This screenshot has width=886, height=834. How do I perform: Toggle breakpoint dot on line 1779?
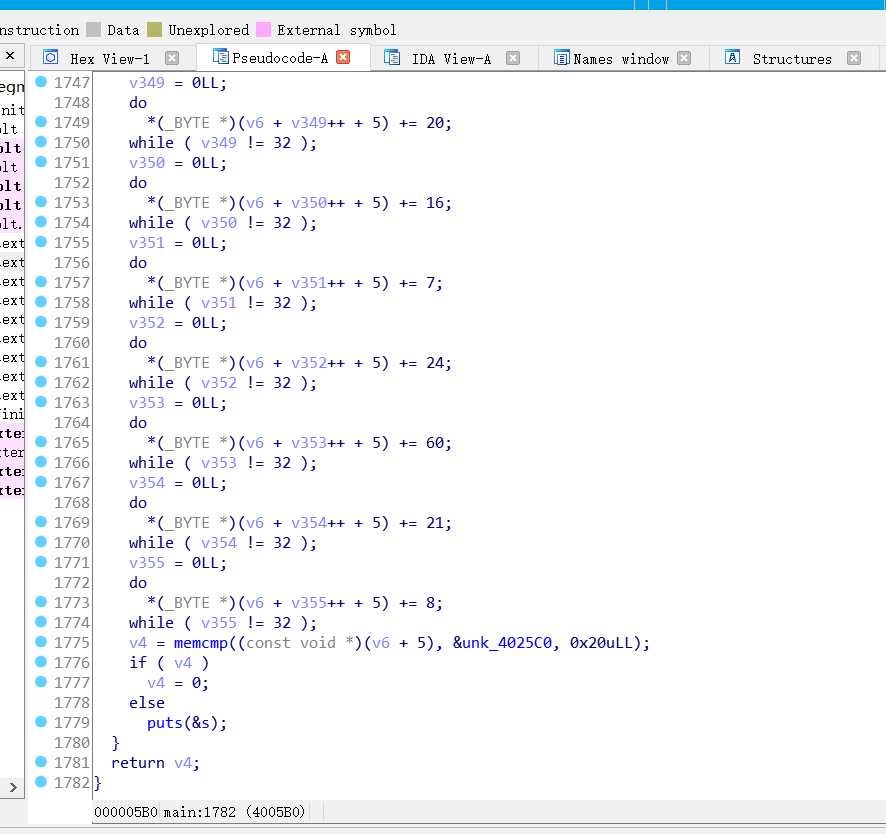pyautogui.click(x=41, y=722)
